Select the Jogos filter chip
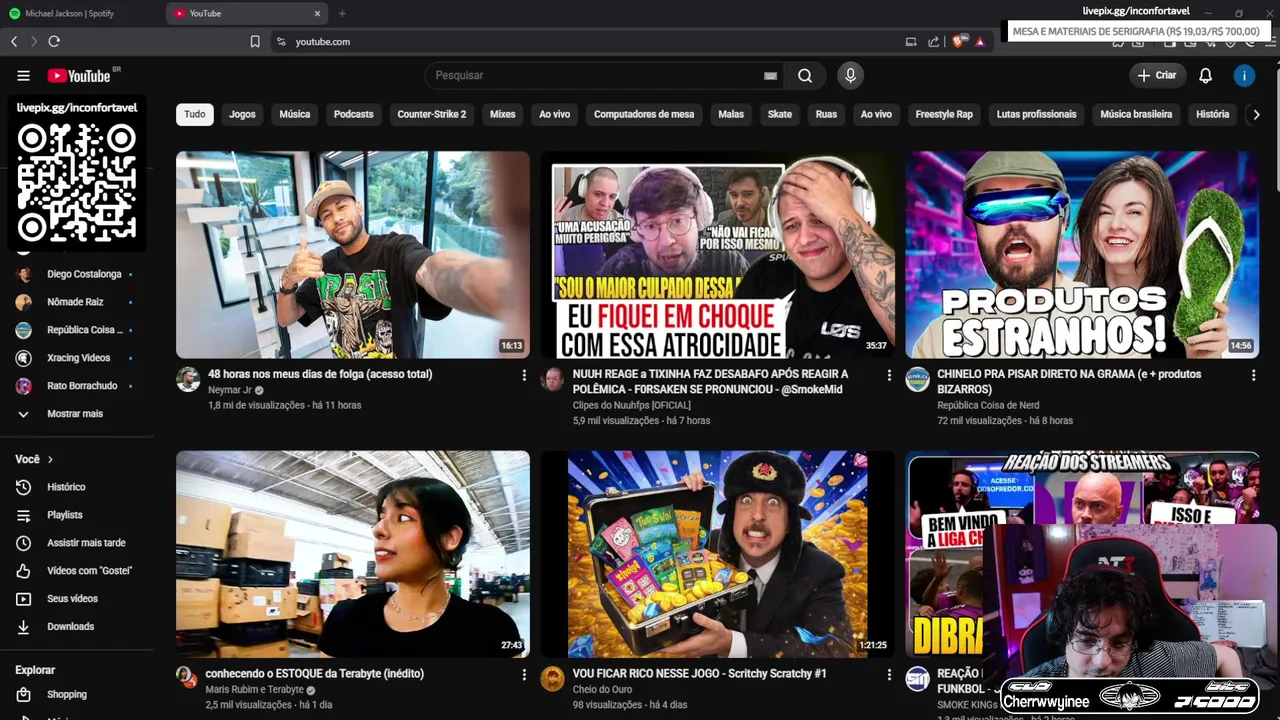 [242, 114]
